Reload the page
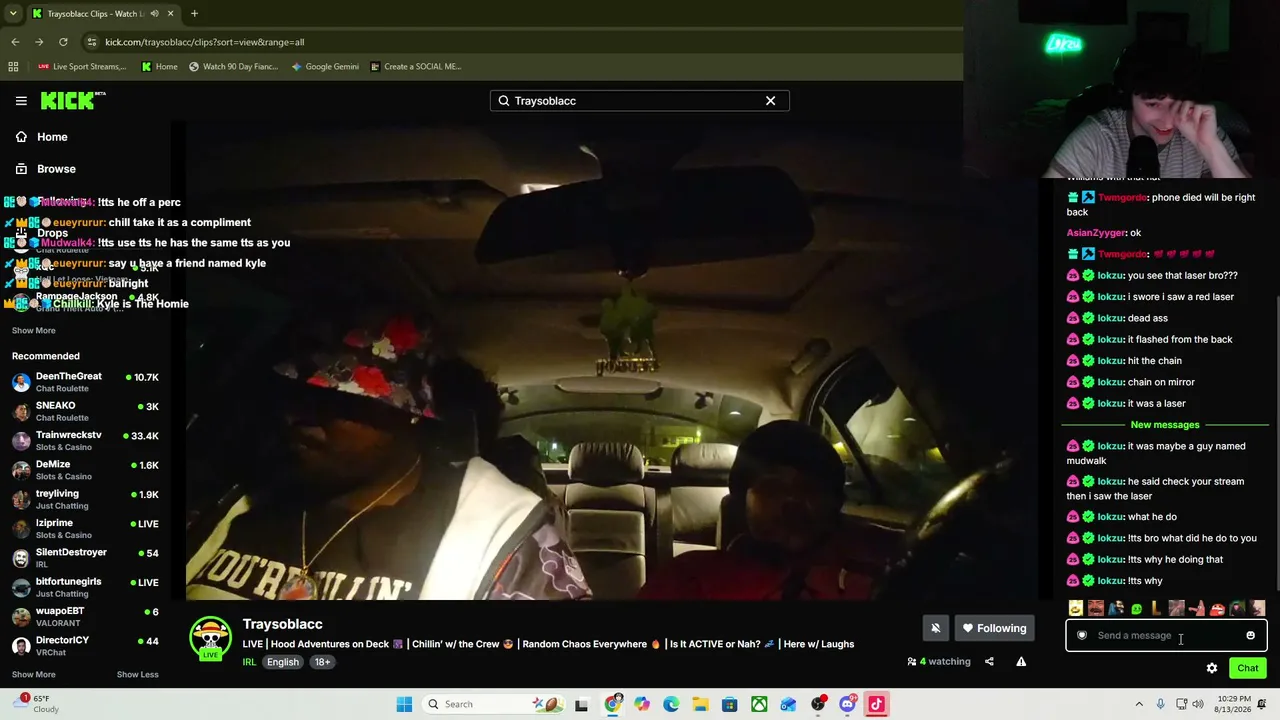Image resolution: width=1280 pixels, height=720 pixels. 63,42
